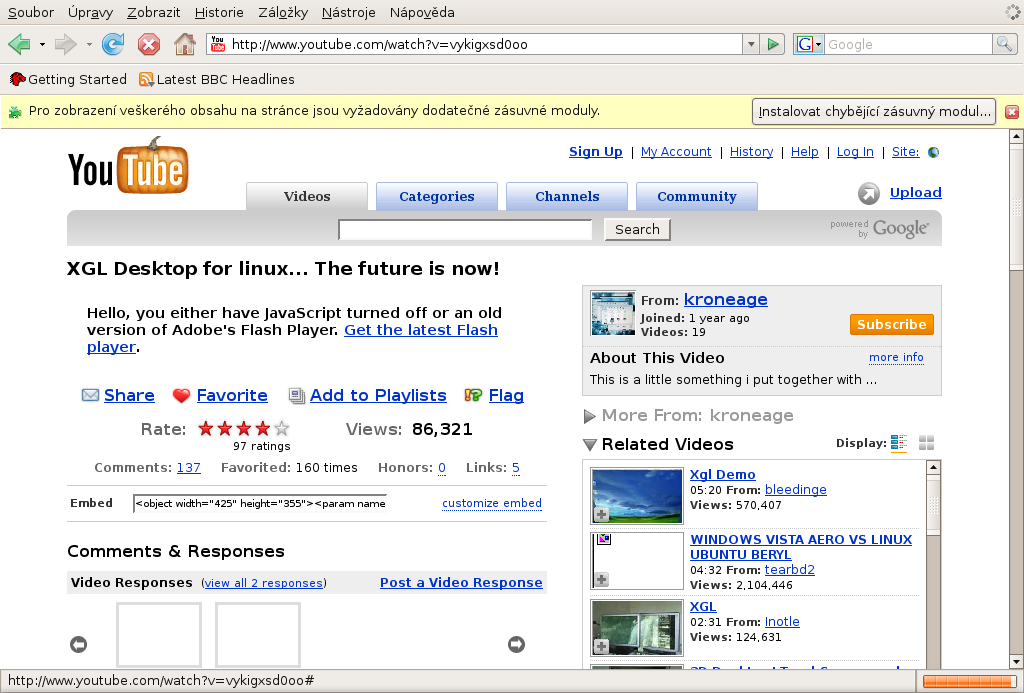Add Xgl Demo to QuickList with plus icon

(x=601, y=515)
